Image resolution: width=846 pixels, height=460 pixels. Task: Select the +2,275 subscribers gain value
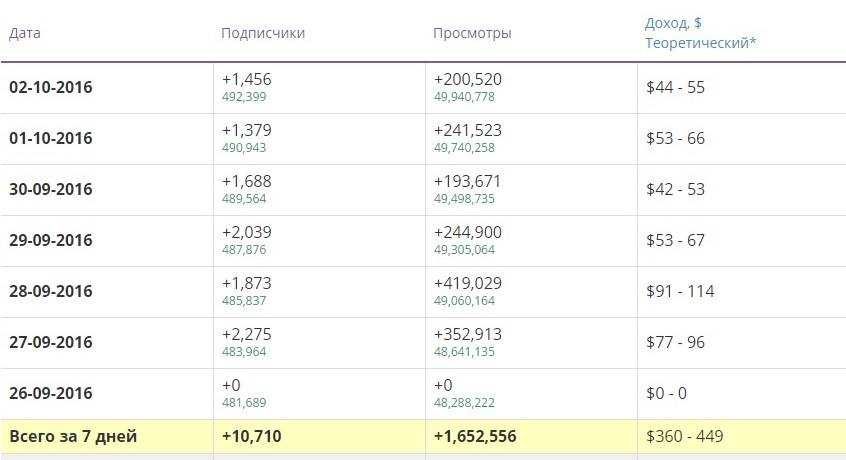pos(246,334)
